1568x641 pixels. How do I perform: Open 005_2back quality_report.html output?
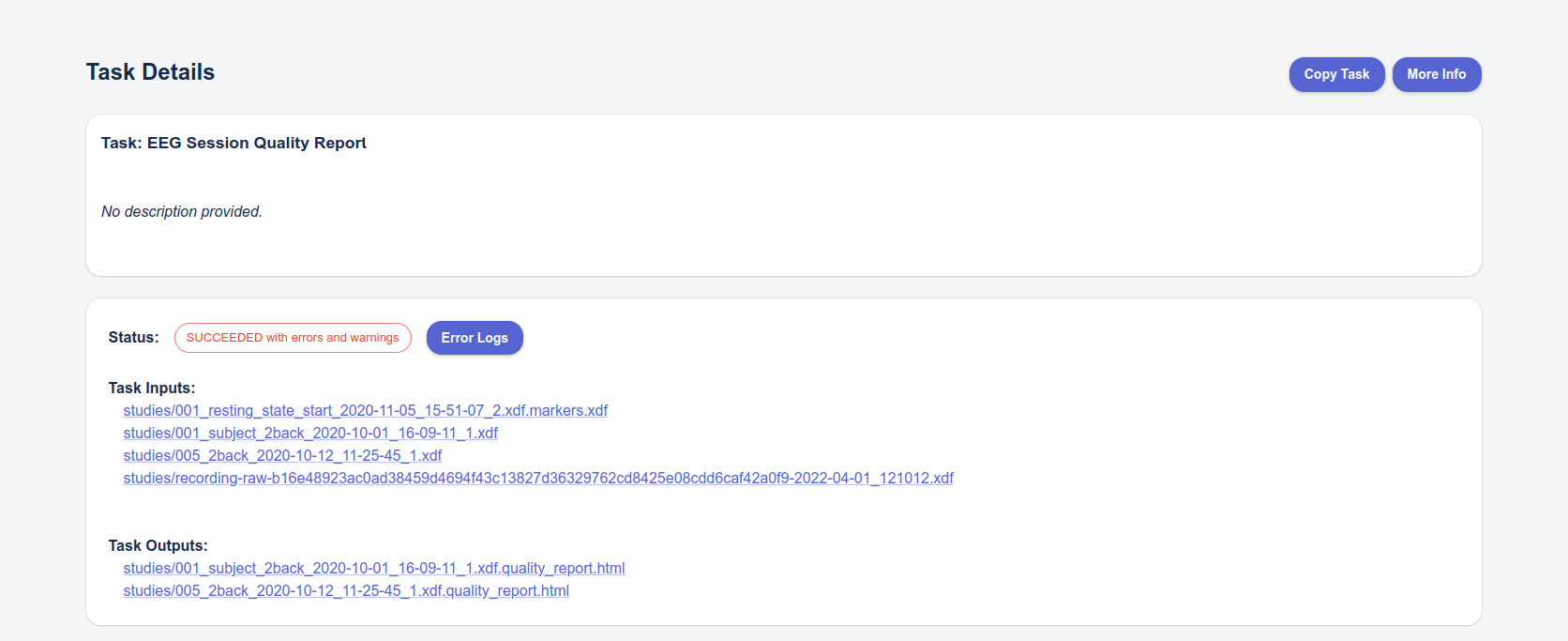346,590
